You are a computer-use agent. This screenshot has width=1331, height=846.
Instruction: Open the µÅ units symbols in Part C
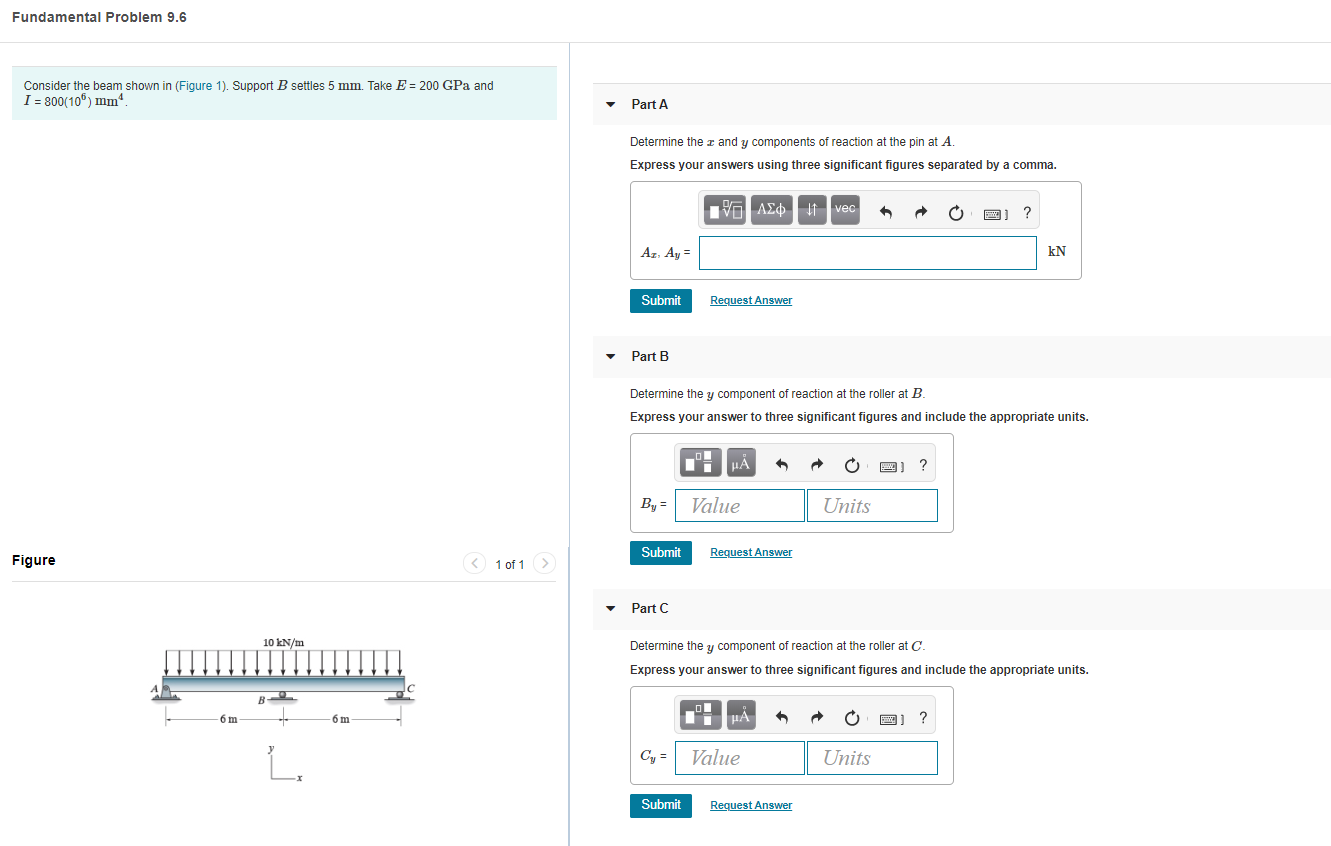pyautogui.click(x=741, y=714)
